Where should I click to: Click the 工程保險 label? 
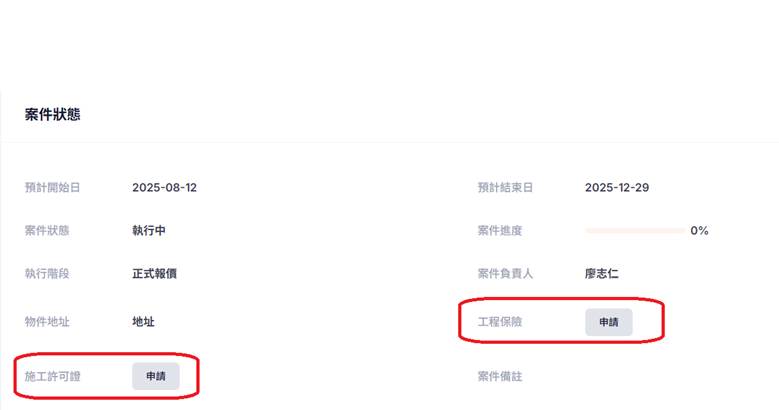(499, 322)
